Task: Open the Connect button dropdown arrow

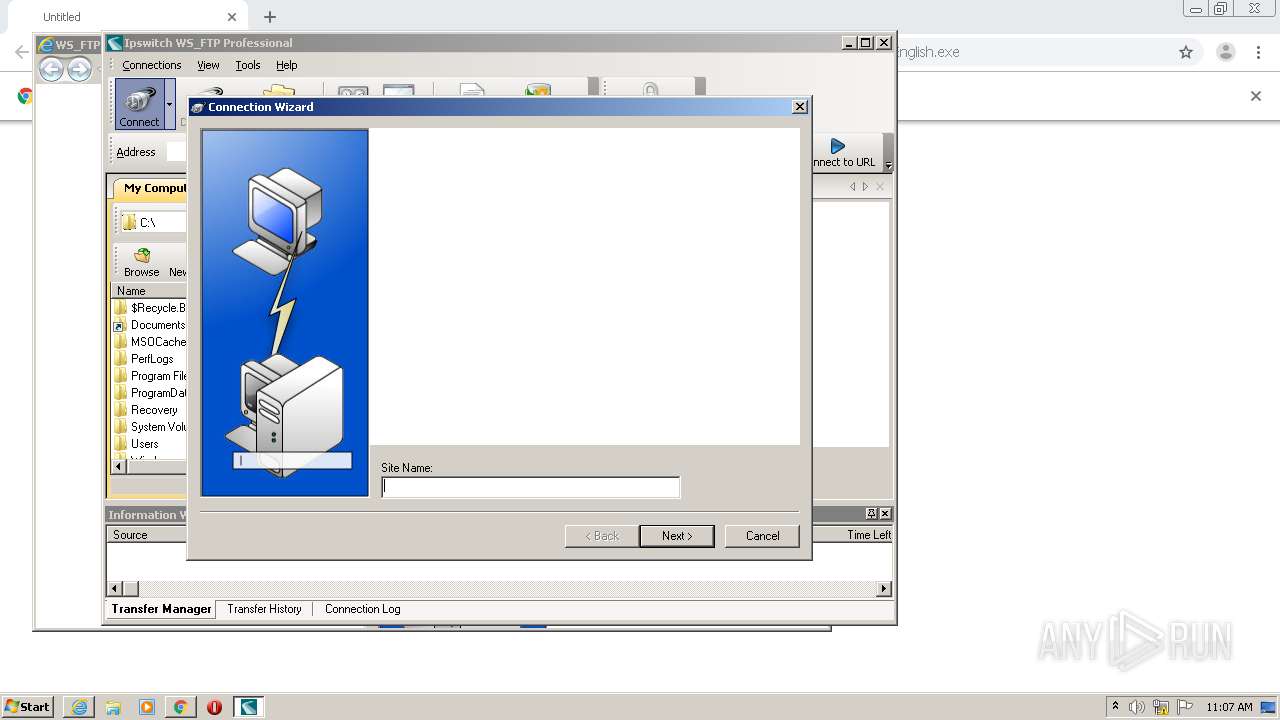Action: pos(170,104)
